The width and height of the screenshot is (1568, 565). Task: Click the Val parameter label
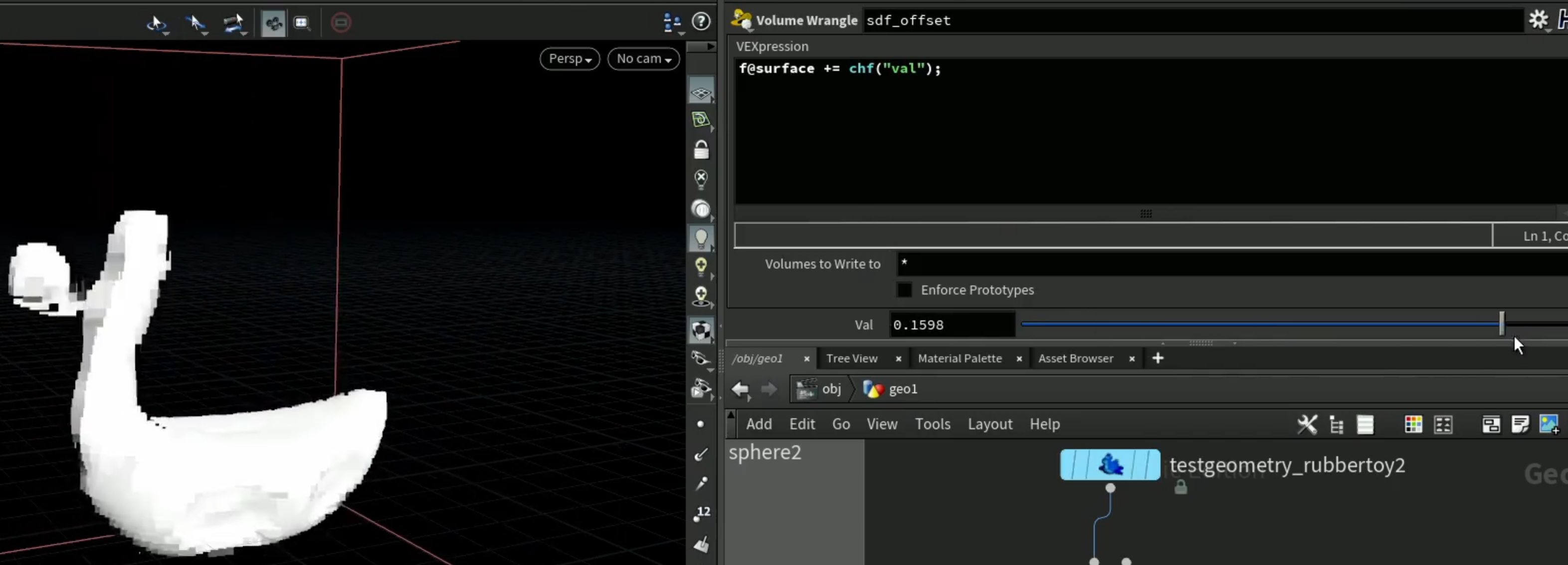pyautogui.click(x=863, y=325)
